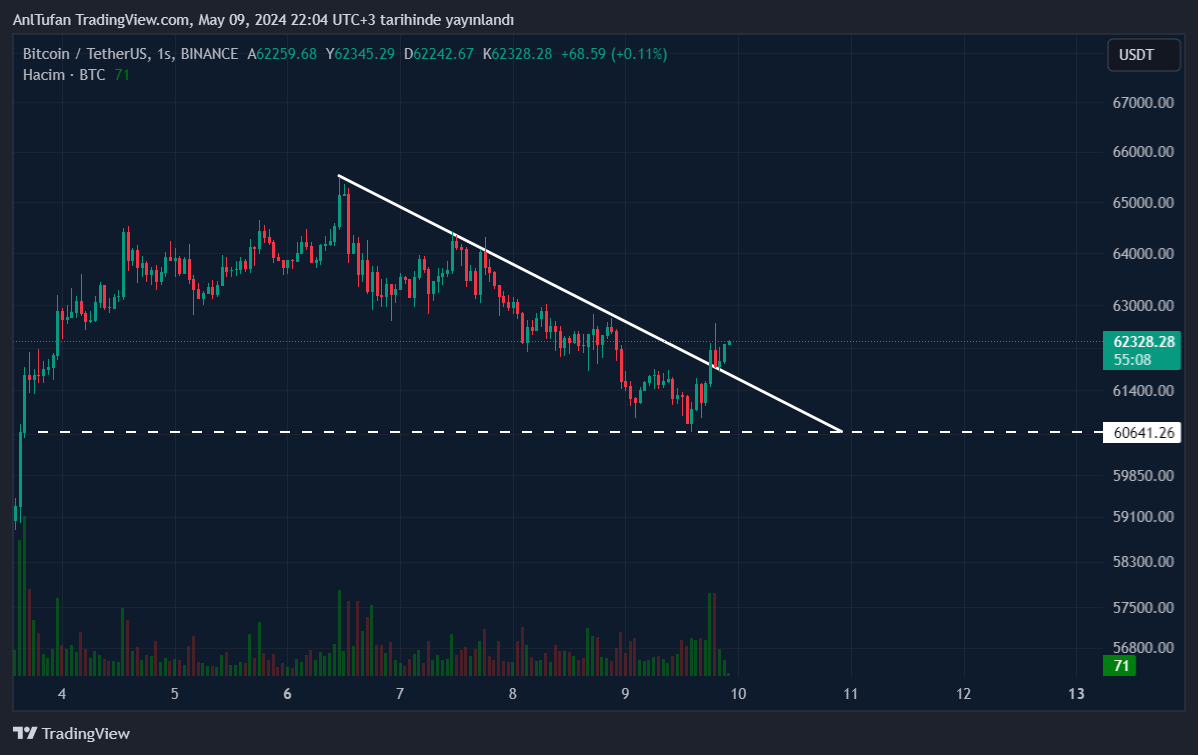The image size is (1198, 755).
Task: Click date 11 on the time axis
Action: [850, 694]
